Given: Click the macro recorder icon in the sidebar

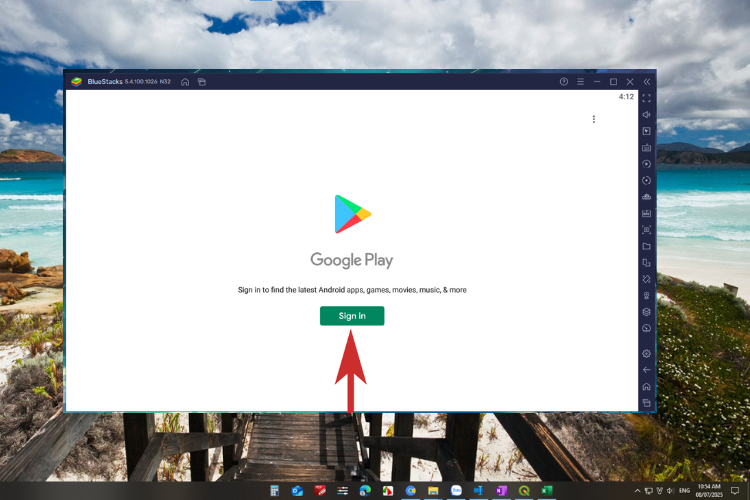Looking at the screenshot, I should point(647,296).
